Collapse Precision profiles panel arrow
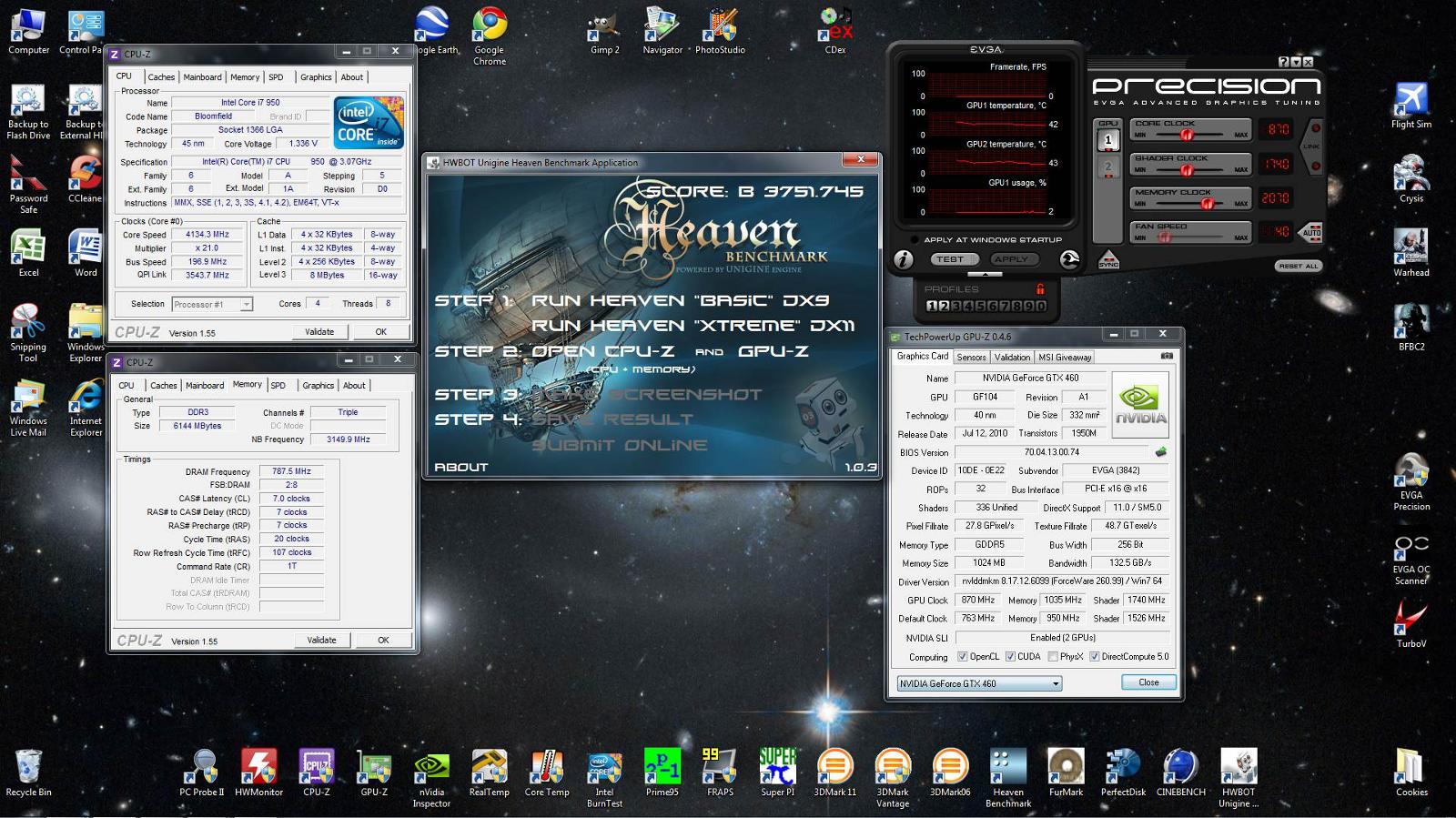This screenshot has height=818, width=1456. point(985,274)
